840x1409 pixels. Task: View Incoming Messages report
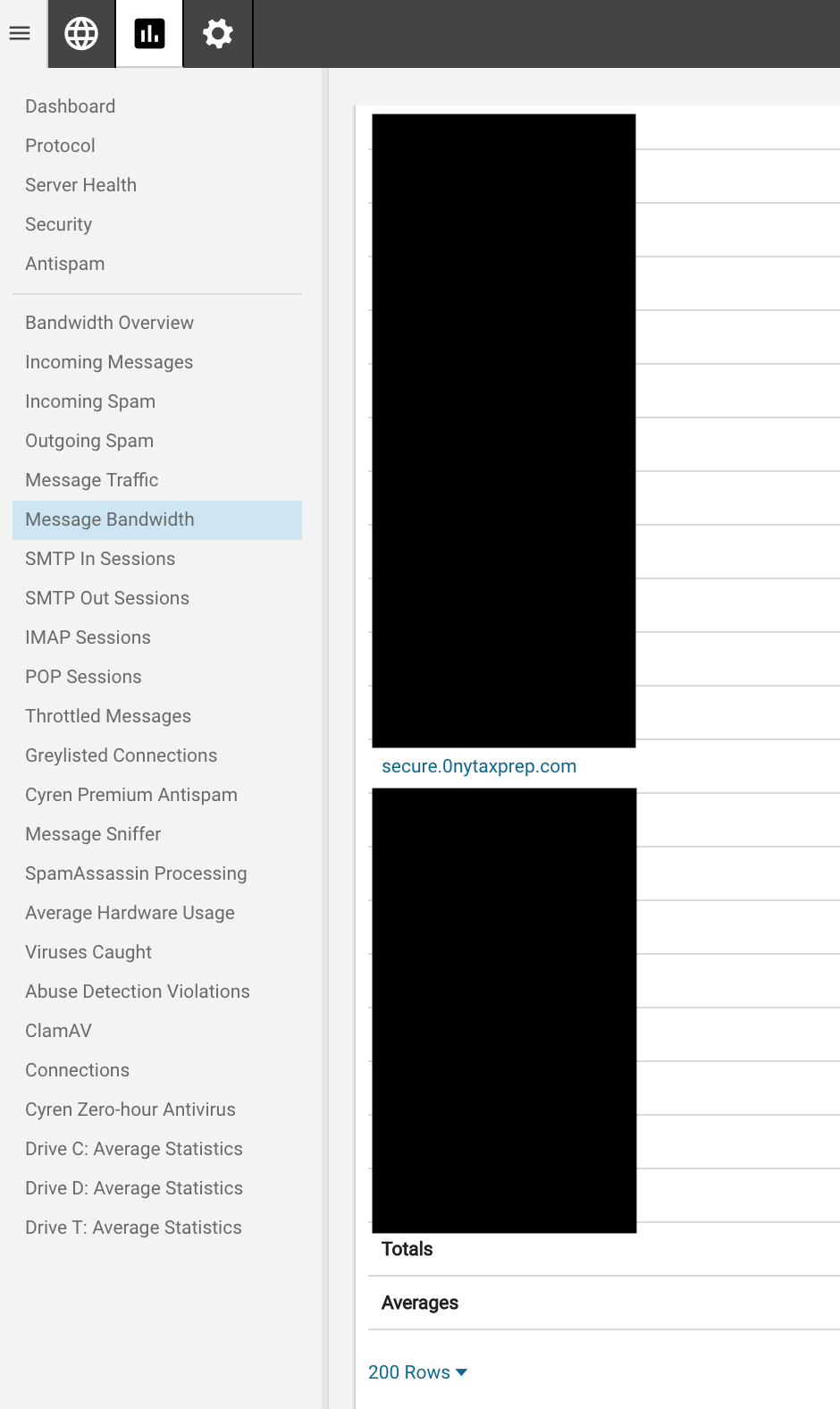pyautogui.click(x=109, y=362)
